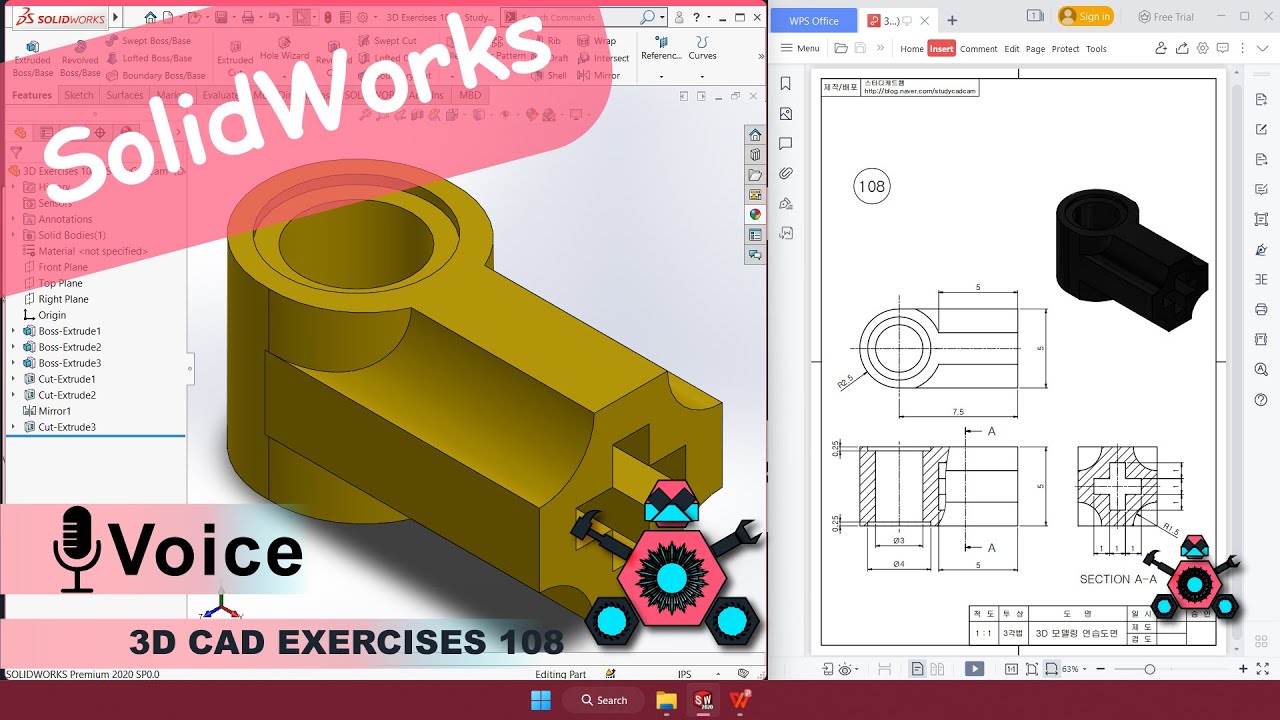Toggle the SolidWorks Select cursor tool
This screenshot has width=1280, height=720.
[300, 17]
